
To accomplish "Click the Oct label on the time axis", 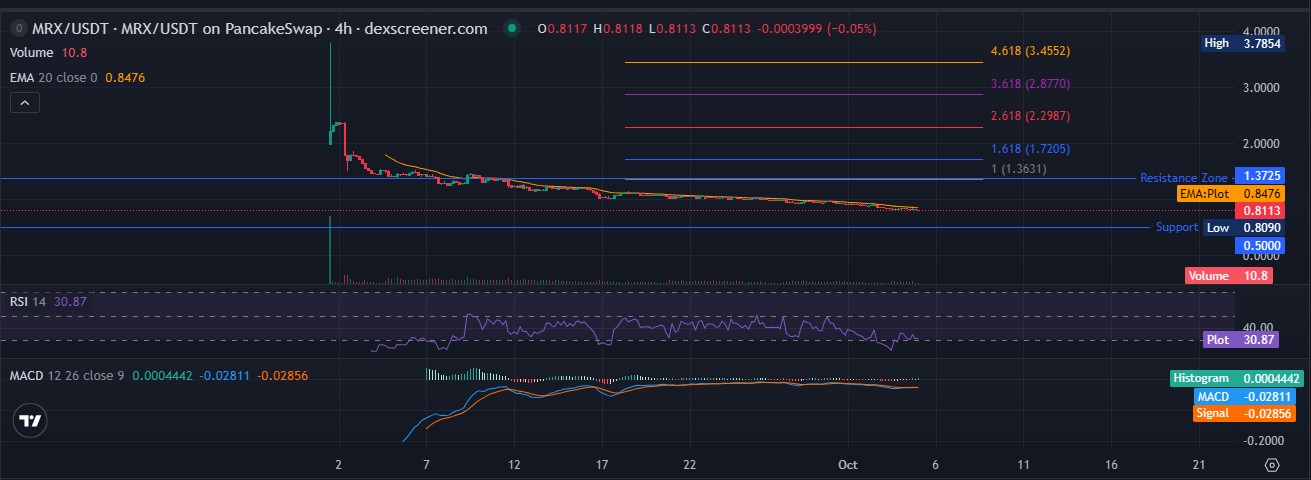I will click(847, 465).
